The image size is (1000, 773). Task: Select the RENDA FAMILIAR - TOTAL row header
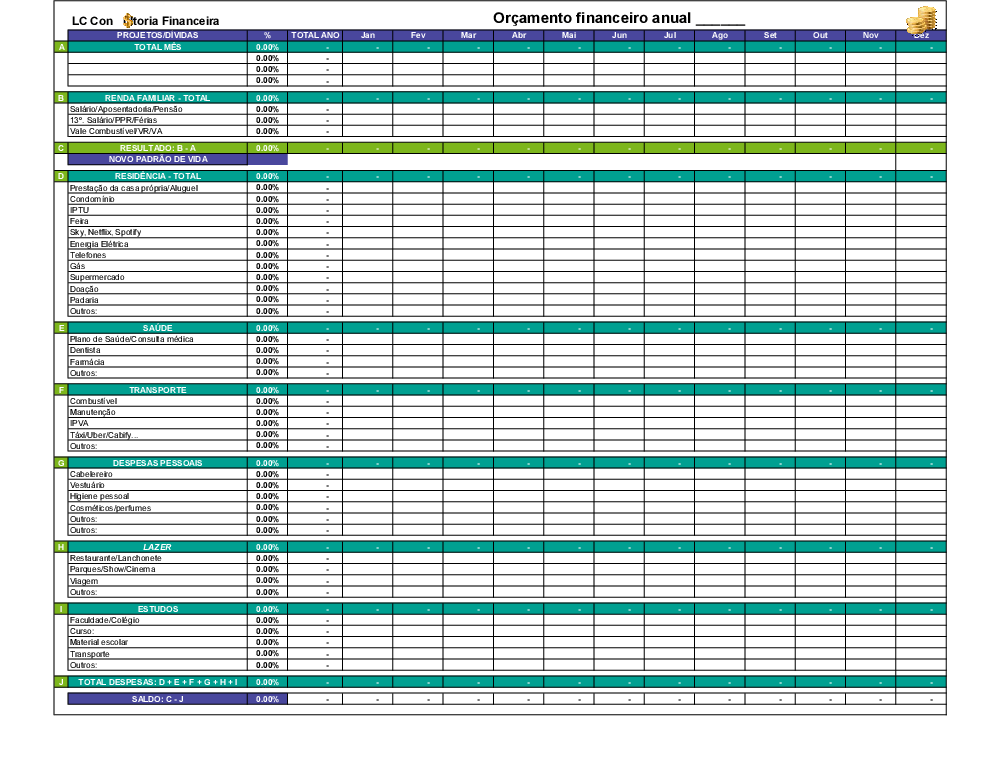tap(157, 98)
